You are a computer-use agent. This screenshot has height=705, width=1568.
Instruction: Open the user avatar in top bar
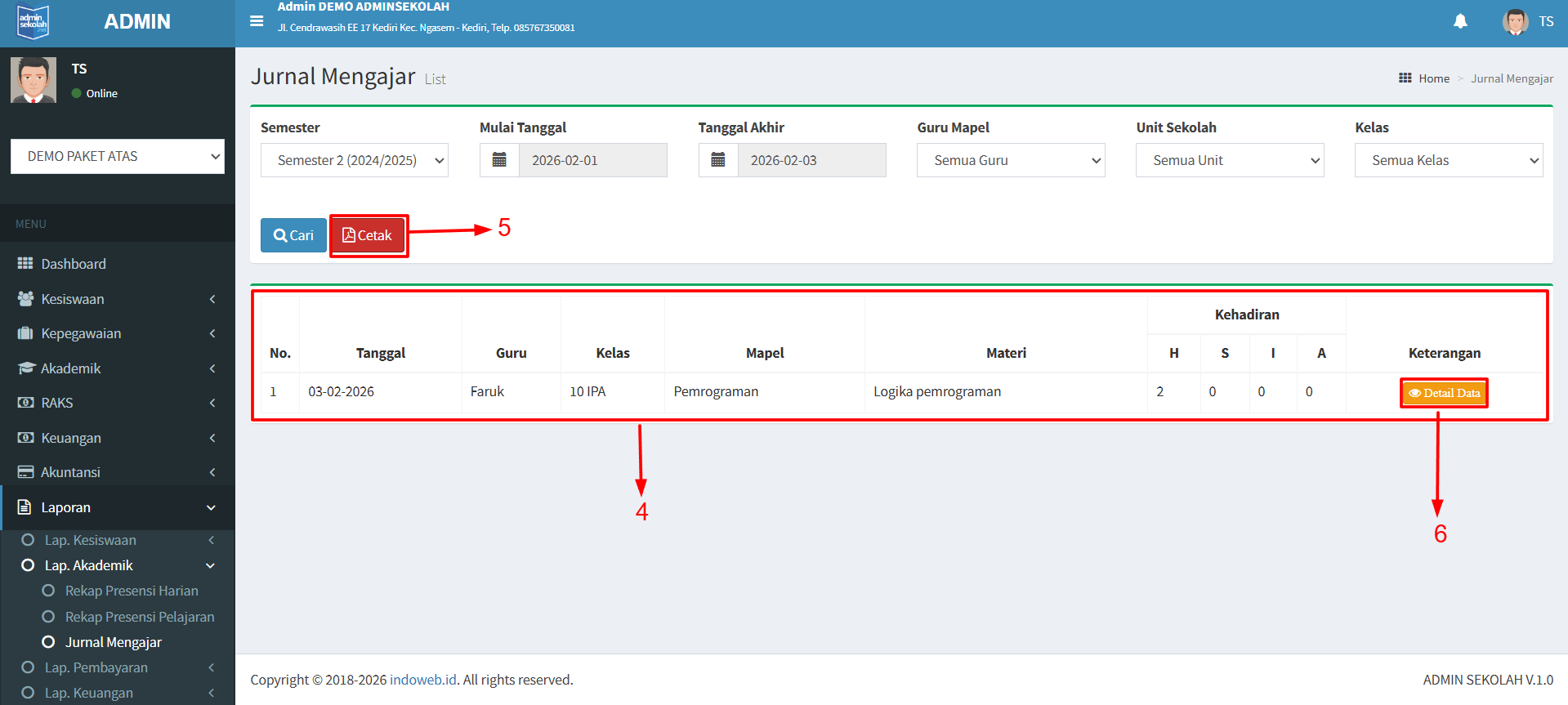1515,22
